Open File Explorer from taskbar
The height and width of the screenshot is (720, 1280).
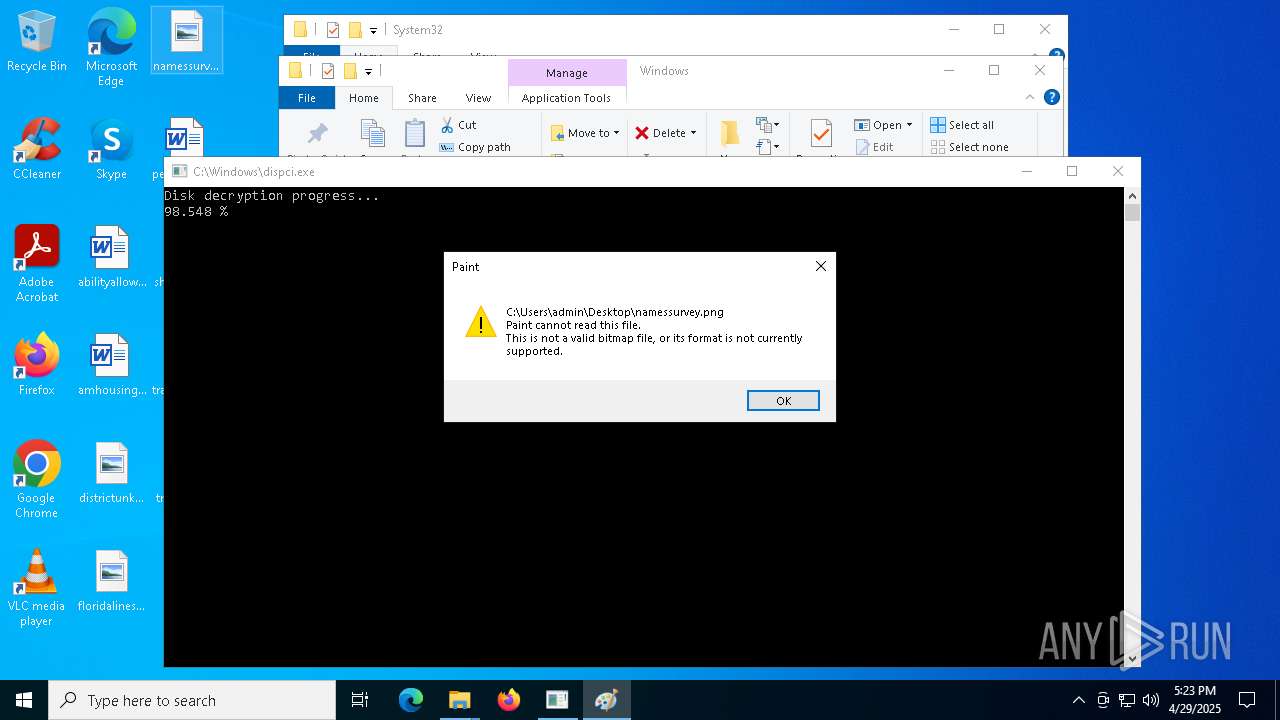pyautogui.click(x=459, y=700)
